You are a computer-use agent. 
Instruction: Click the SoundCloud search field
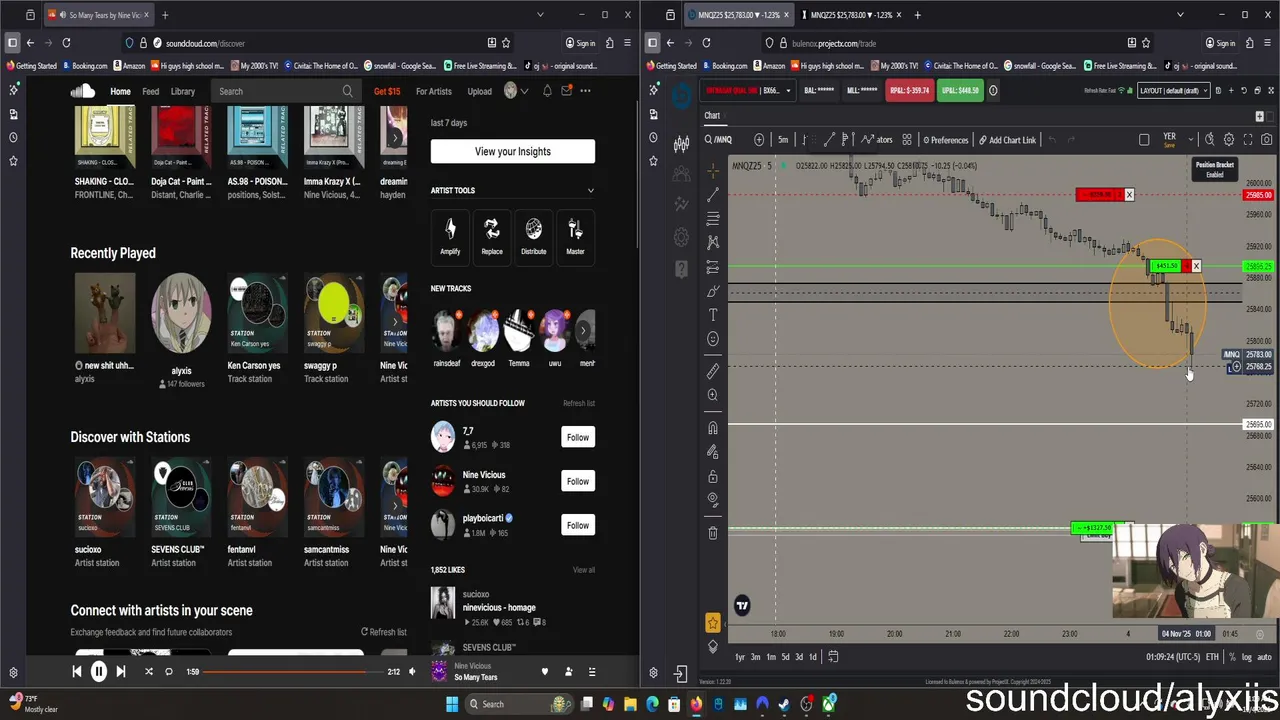click(285, 91)
